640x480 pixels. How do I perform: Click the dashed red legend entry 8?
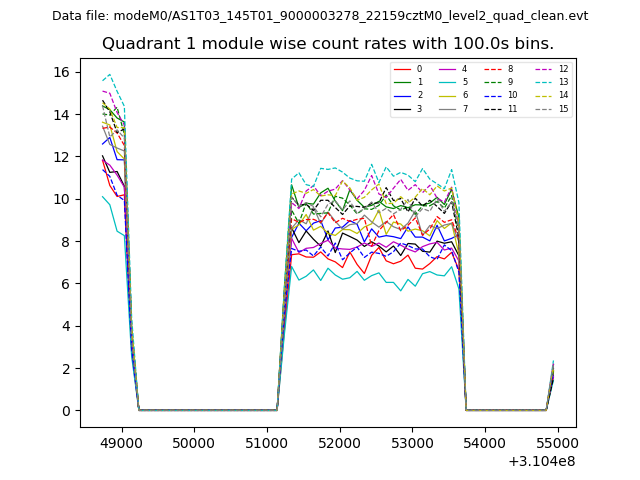pyautogui.click(x=502, y=69)
